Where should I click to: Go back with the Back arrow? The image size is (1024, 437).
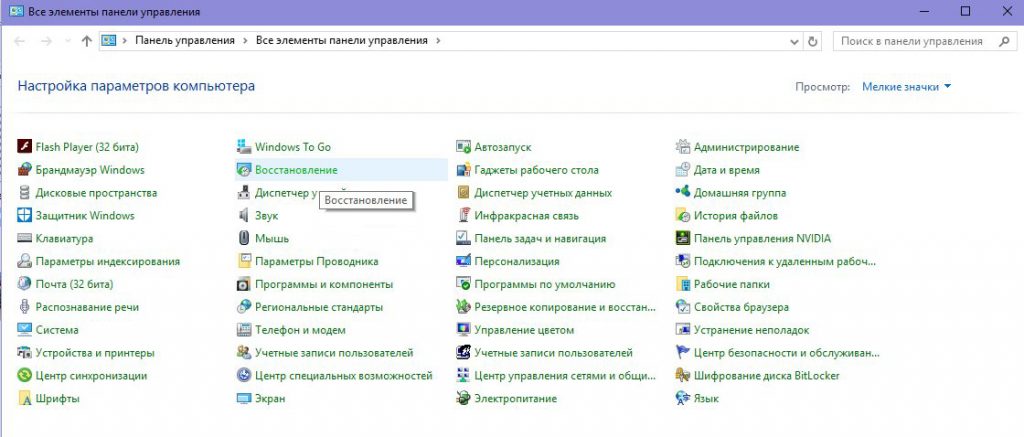coord(20,40)
